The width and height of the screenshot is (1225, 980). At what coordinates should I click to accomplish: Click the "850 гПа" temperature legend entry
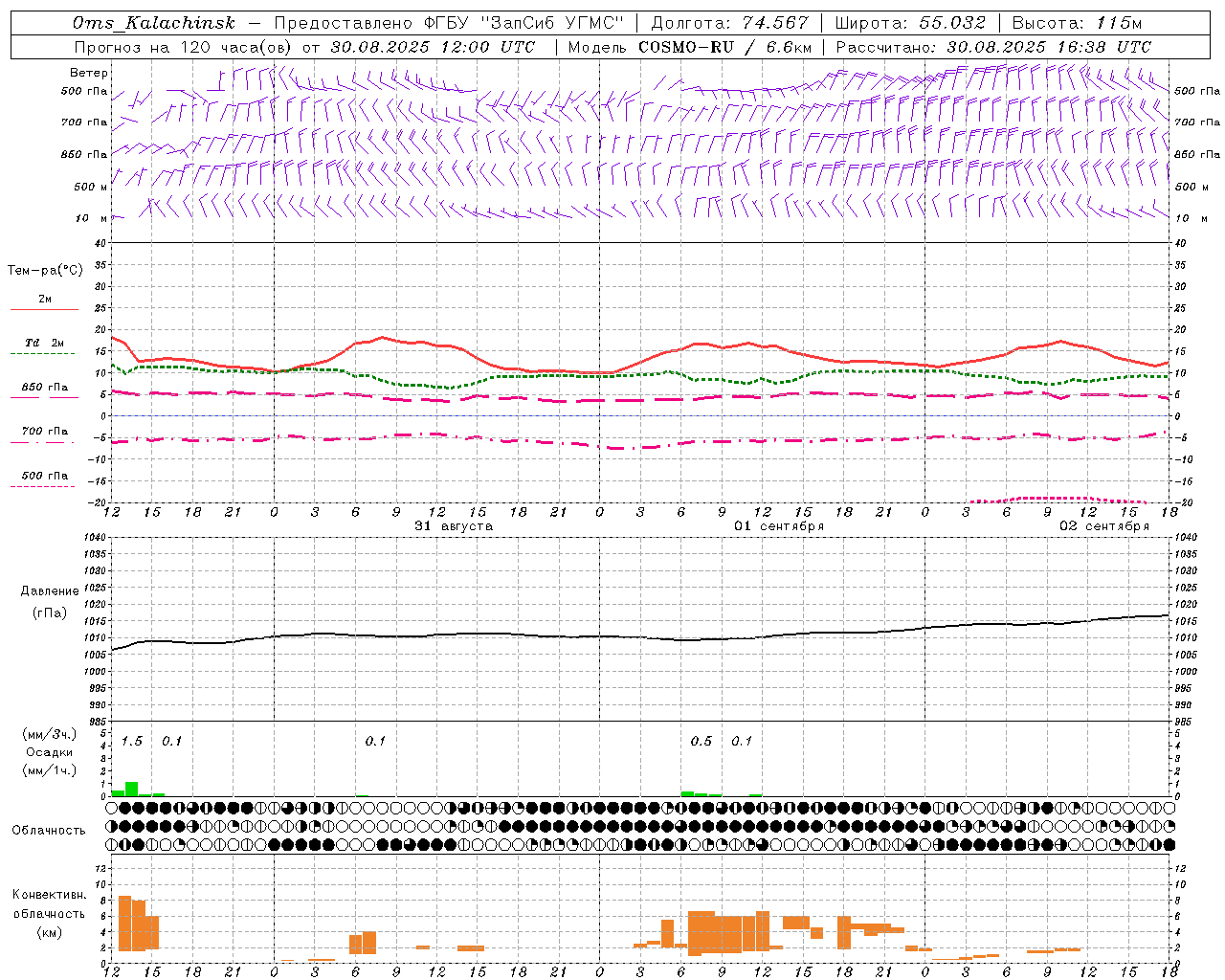44,388
